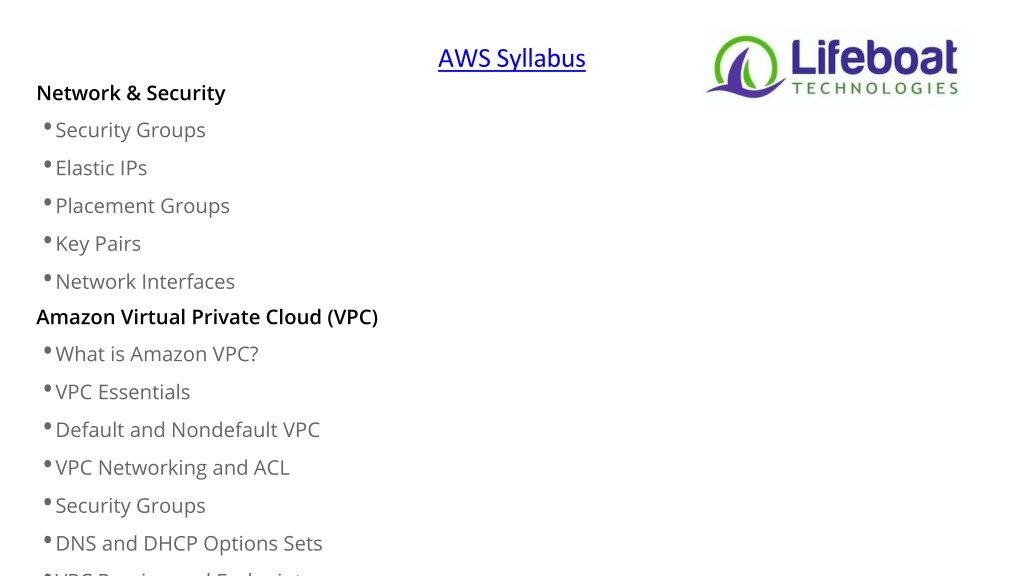
Task: Select the Key Pairs bullet text
Action: [98, 244]
